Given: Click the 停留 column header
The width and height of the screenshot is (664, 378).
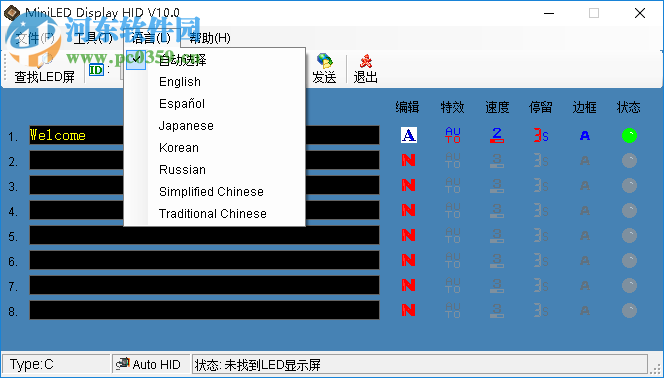Looking at the screenshot, I should [541, 108].
